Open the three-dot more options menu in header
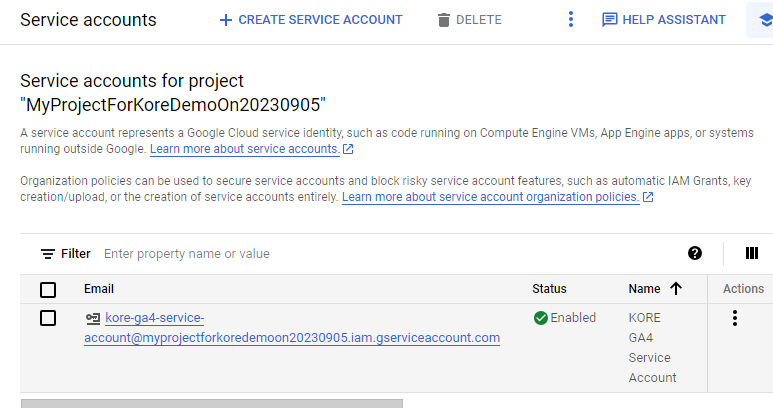 [571, 20]
